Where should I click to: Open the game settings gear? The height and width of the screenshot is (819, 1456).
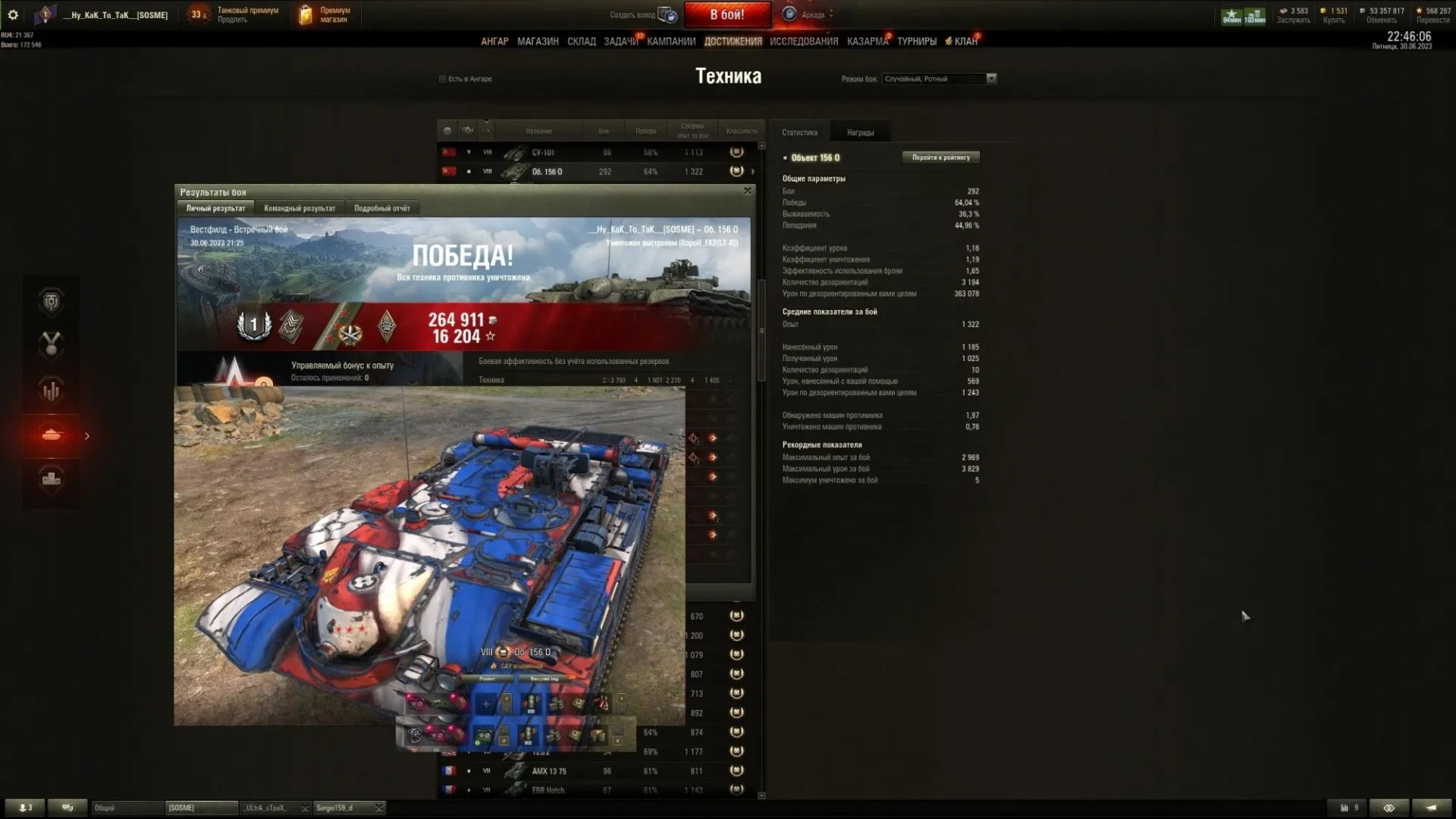pyautogui.click(x=13, y=14)
